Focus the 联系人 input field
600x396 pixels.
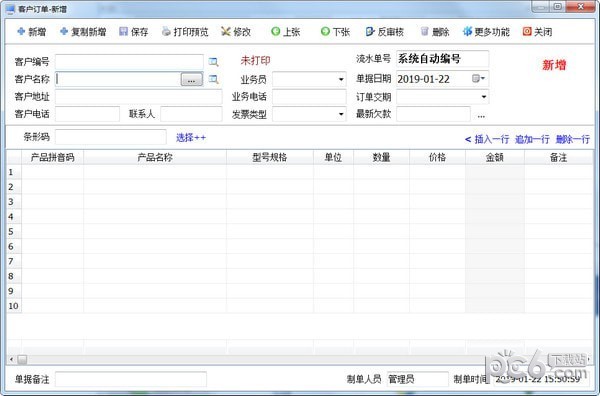[191, 114]
